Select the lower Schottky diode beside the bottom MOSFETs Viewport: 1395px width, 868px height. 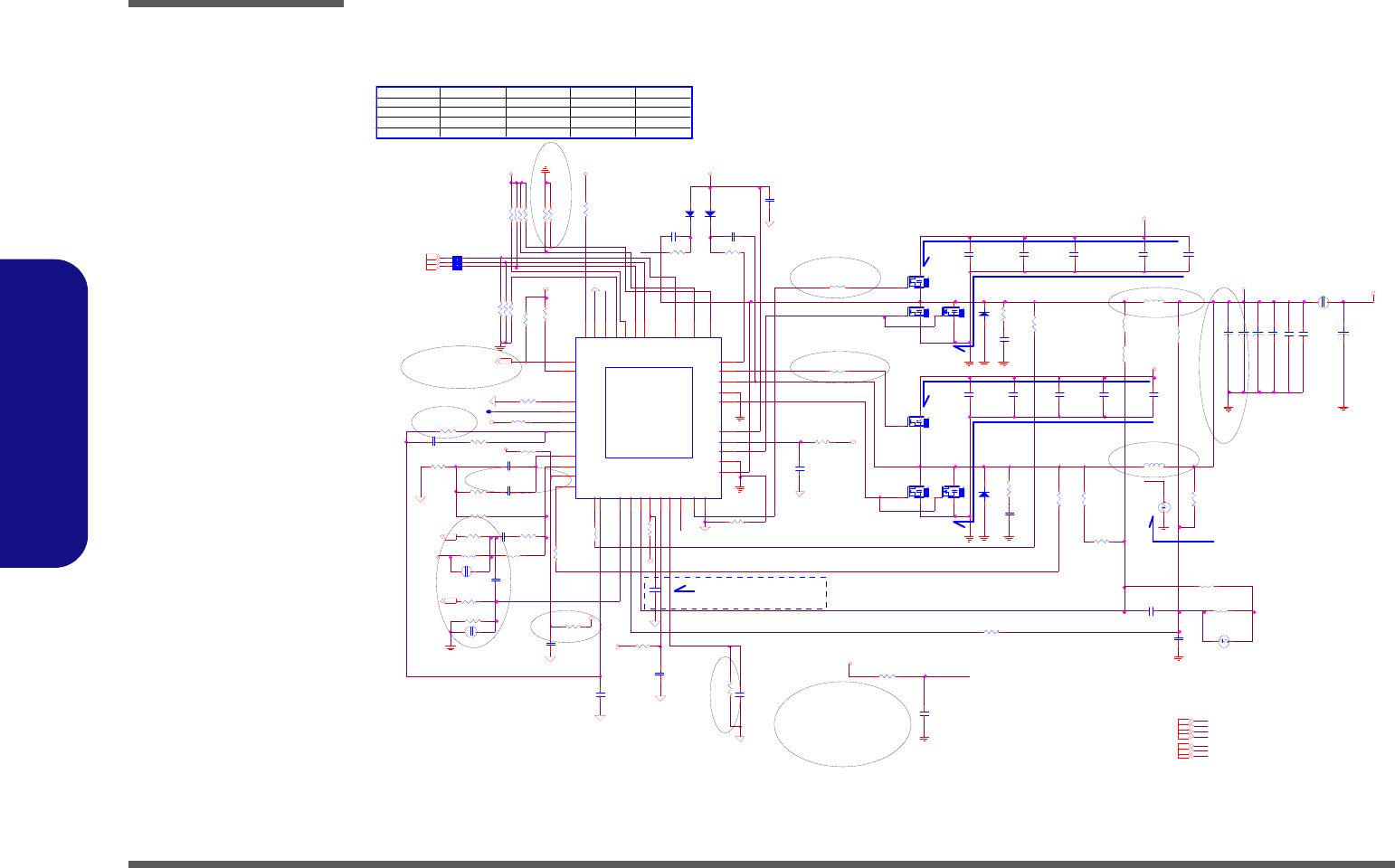click(x=984, y=495)
